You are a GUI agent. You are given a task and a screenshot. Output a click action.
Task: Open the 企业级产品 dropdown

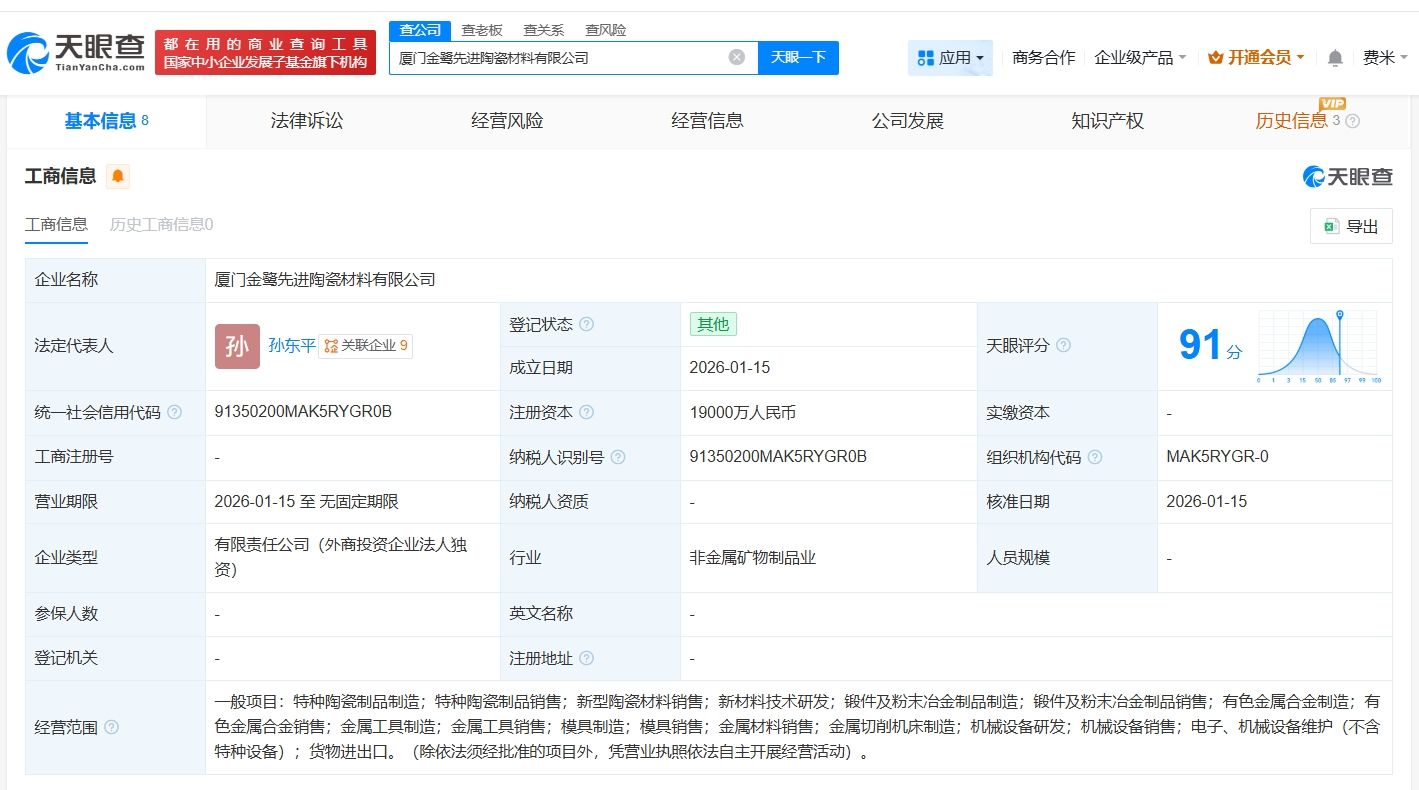coord(1140,58)
